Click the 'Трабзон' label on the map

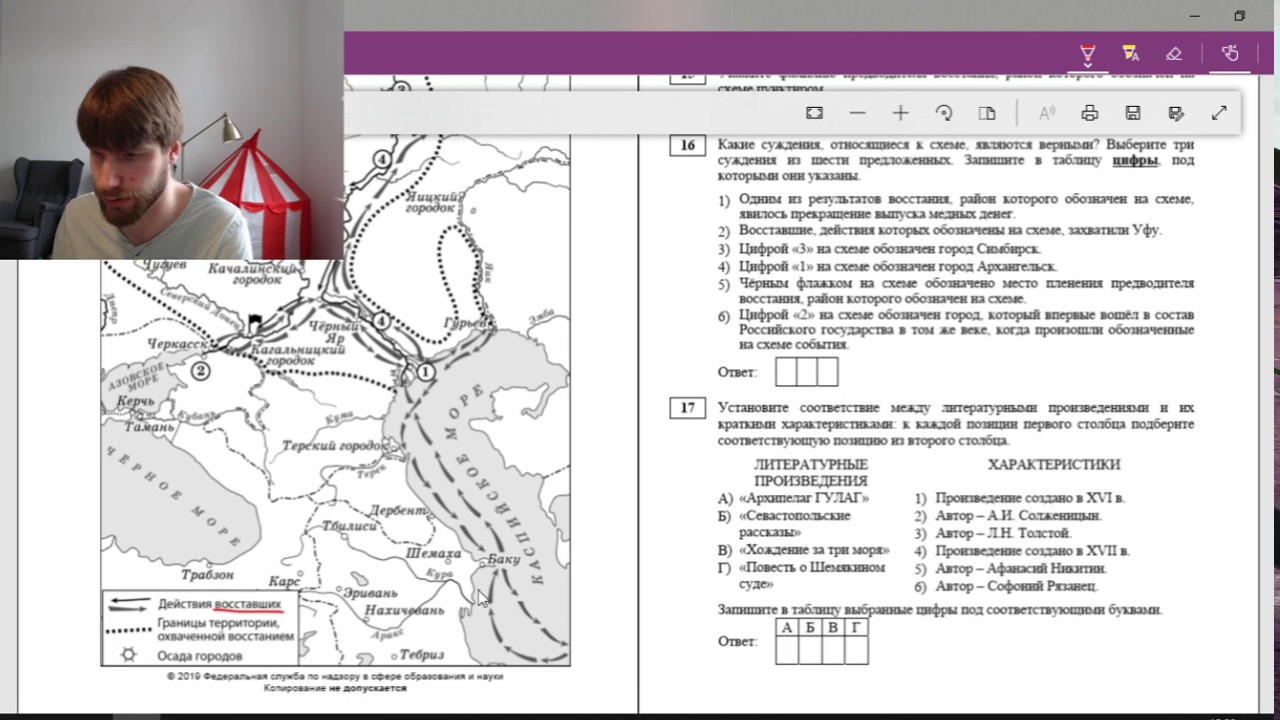click(x=208, y=575)
